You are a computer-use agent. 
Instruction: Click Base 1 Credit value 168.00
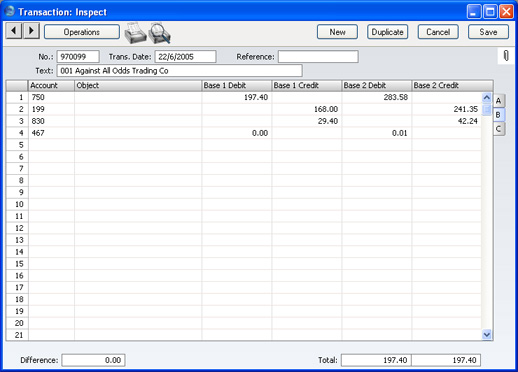(x=326, y=109)
